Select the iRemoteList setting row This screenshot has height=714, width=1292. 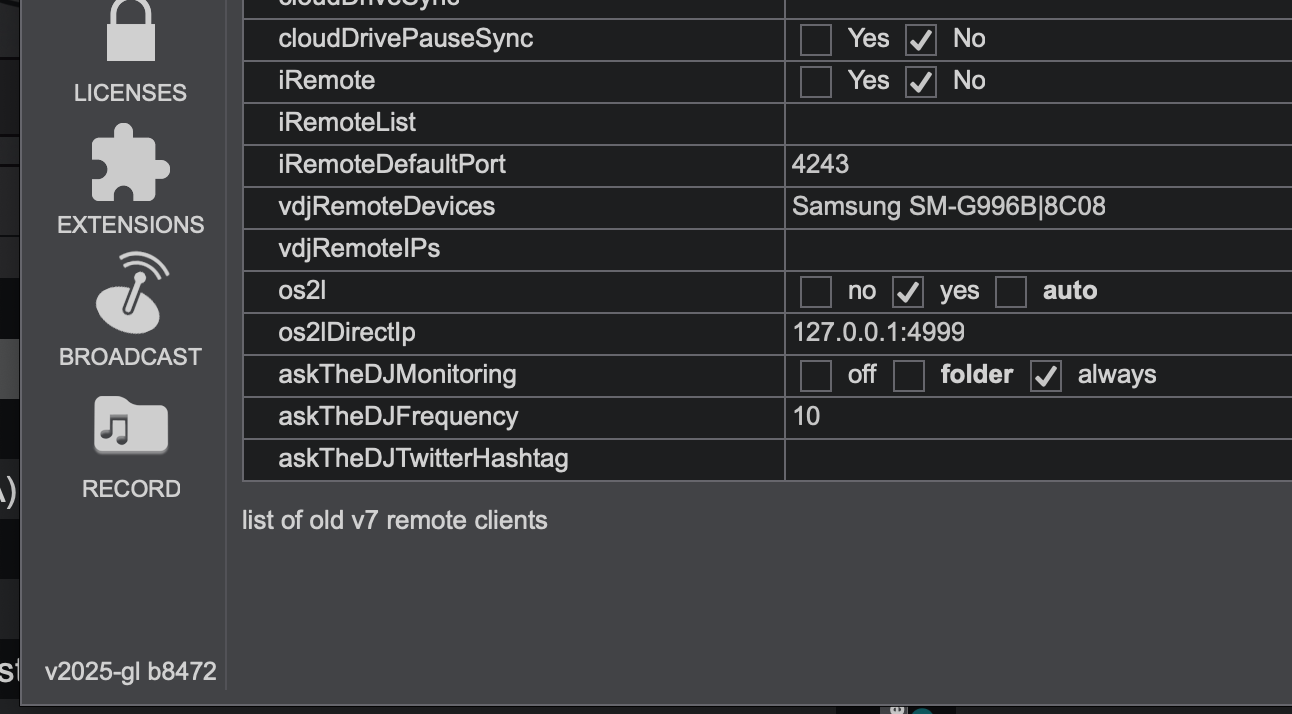(x=767, y=123)
